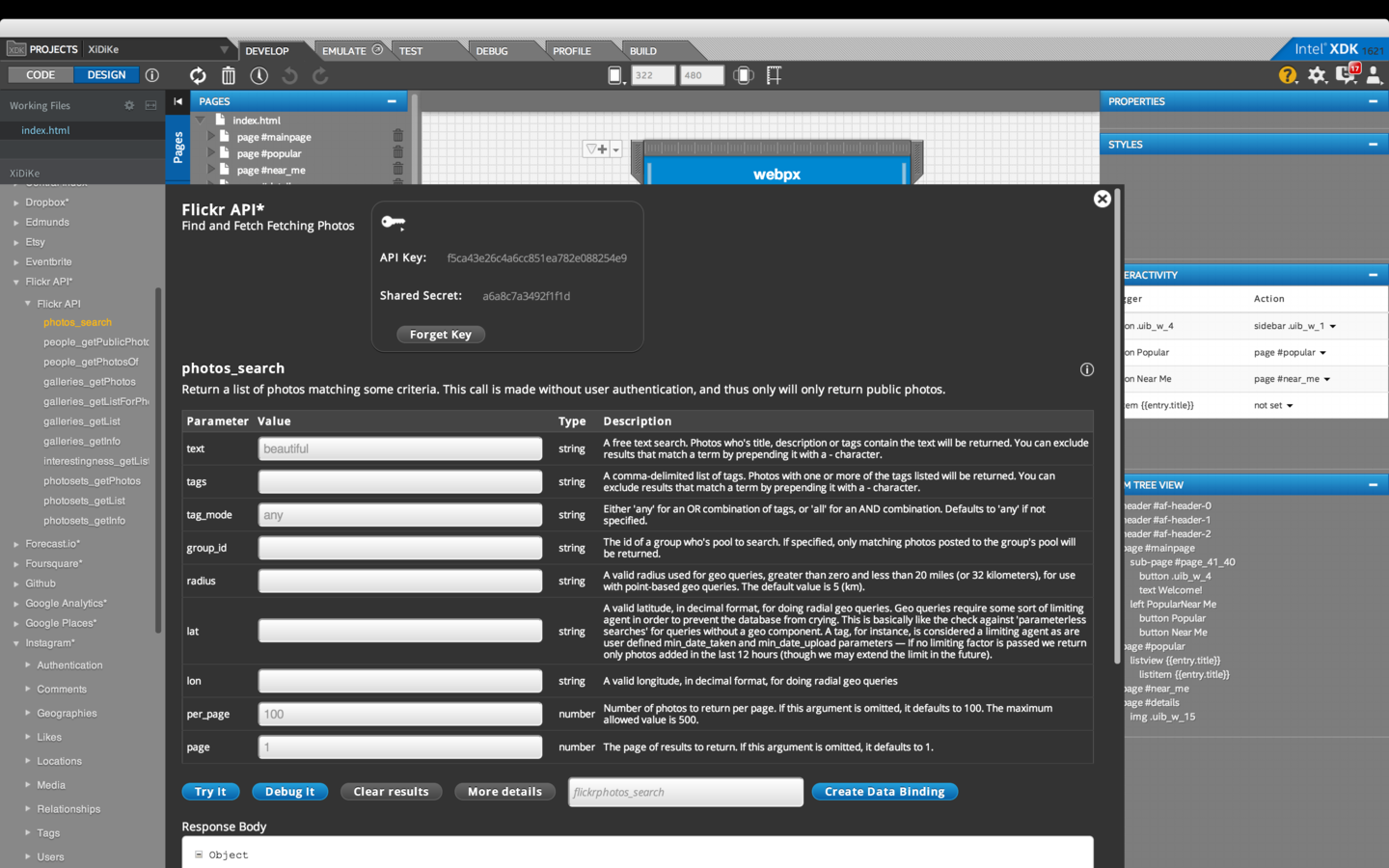Screen dimensions: 1389x868
Task: Click the 'text' parameter value field
Action: point(400,448)
